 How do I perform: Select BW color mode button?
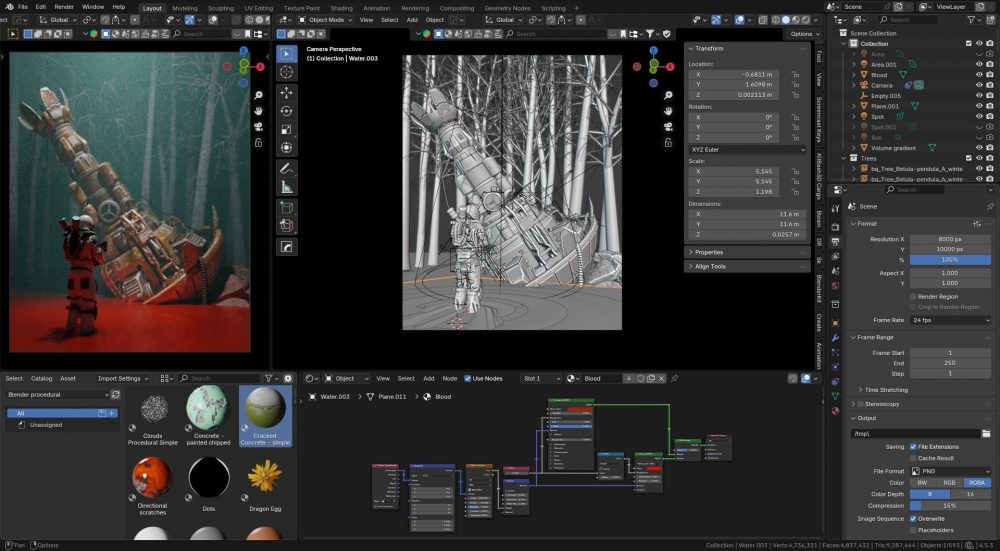tap(923, 483)
